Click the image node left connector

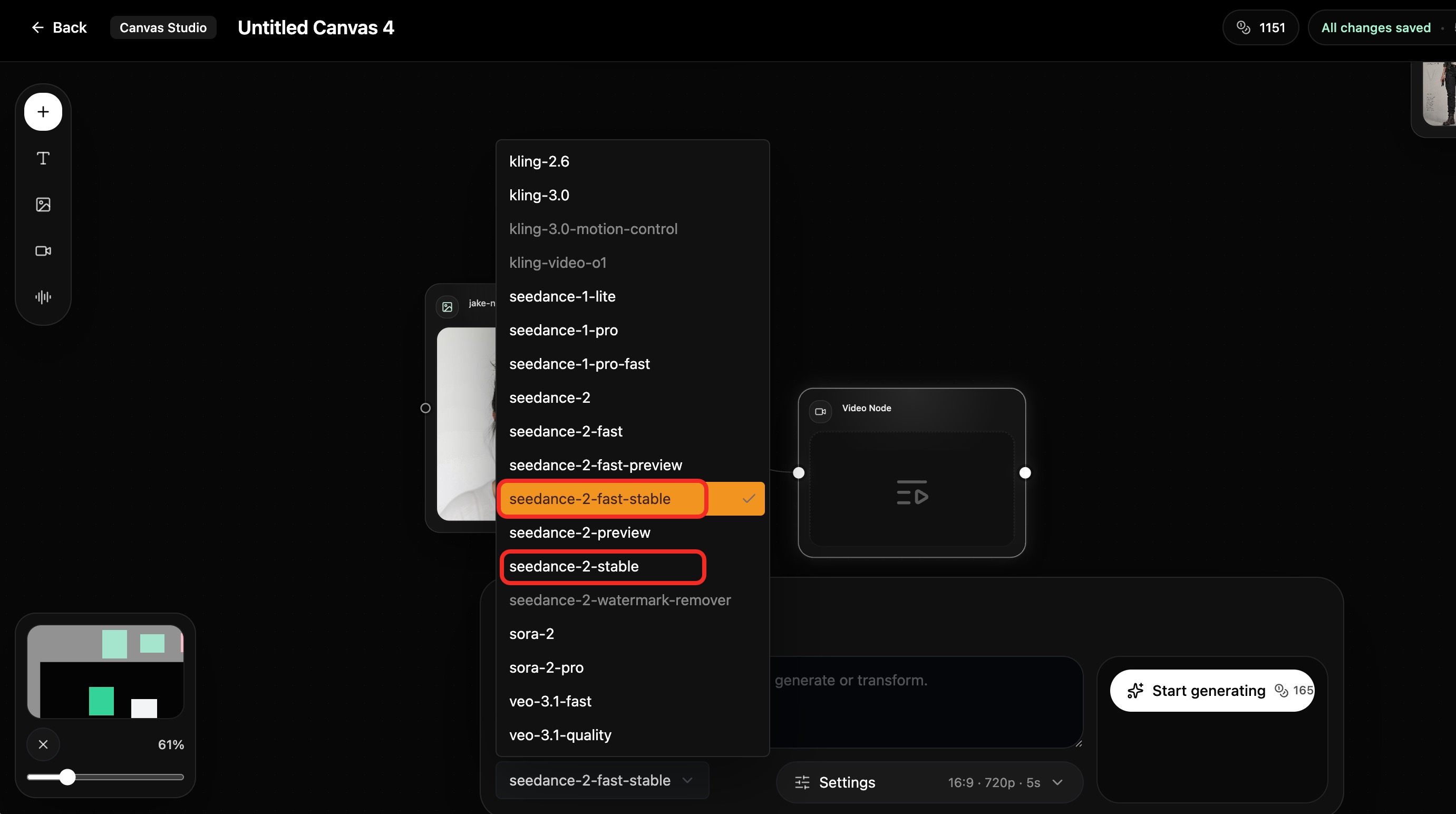tap(425, 408)
